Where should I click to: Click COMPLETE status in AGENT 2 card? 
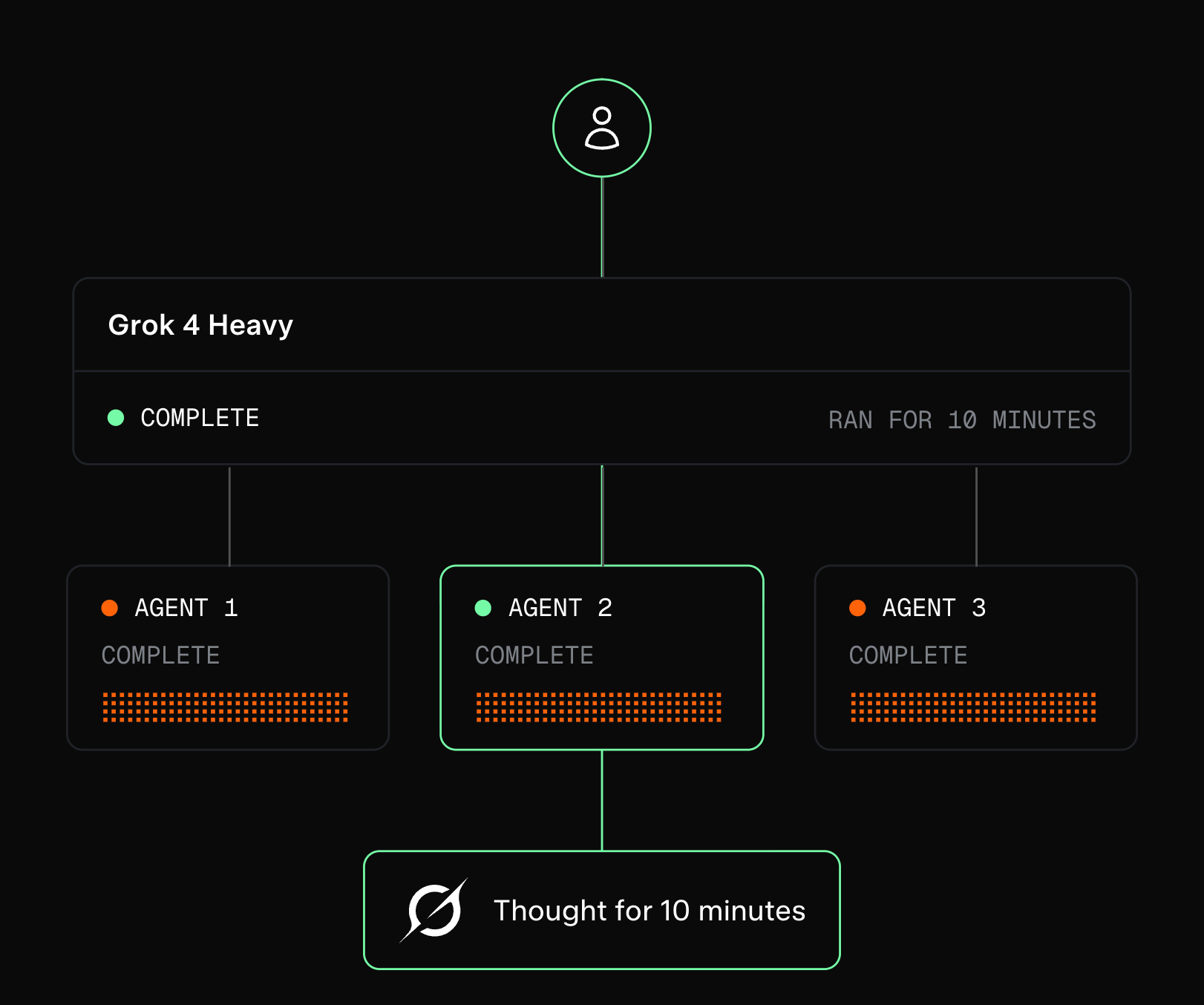pos(534,655)
